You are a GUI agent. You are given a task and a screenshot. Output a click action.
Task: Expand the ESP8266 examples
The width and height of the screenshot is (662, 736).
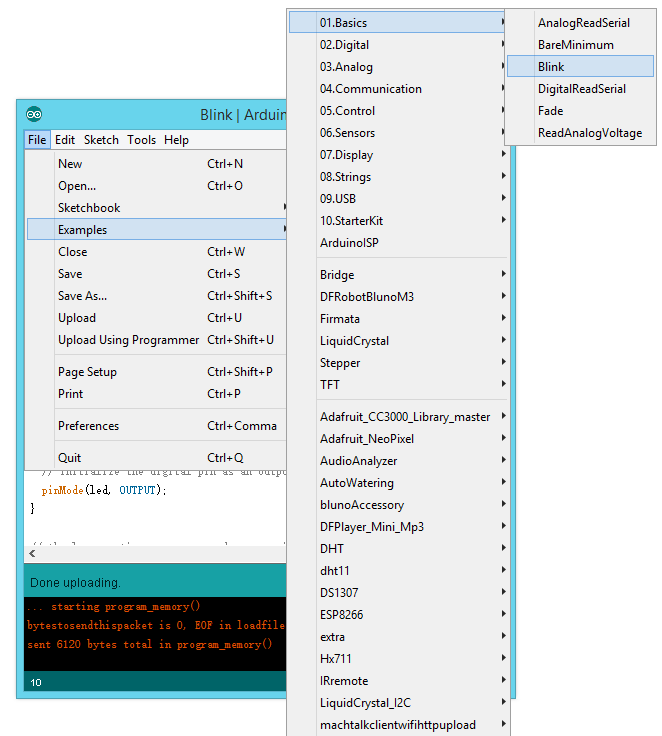point(398,615)
